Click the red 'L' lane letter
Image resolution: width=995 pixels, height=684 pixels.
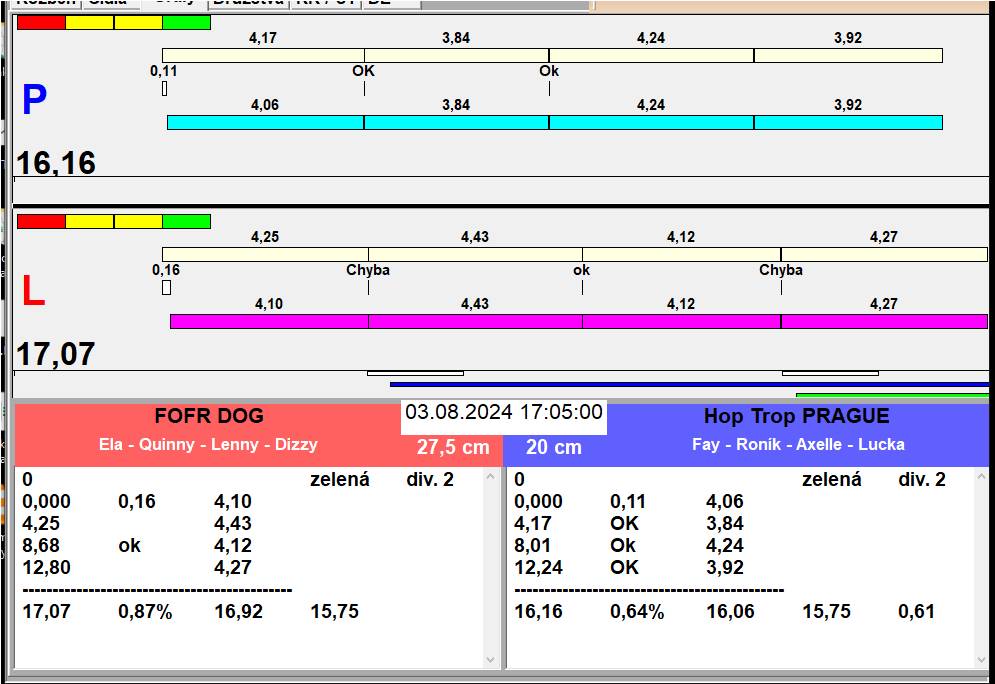34,291
